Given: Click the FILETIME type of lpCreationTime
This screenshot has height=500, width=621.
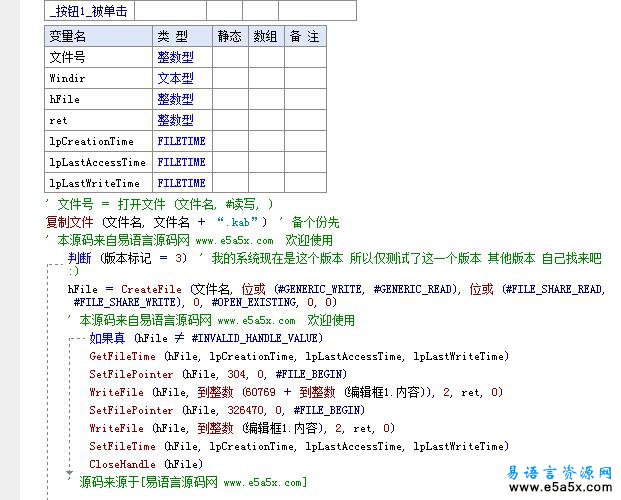Looking at the screenshot, I should click(183, 141).
